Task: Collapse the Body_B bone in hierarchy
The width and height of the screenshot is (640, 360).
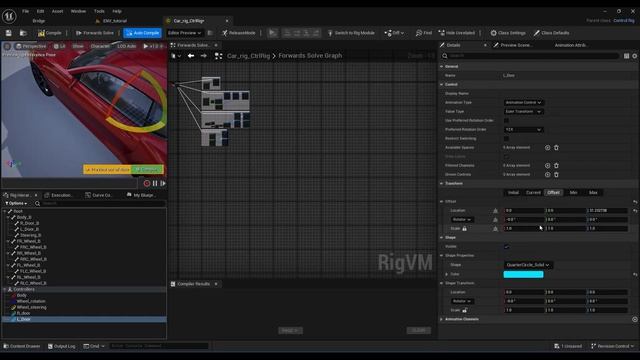Action: click(8, 218)
